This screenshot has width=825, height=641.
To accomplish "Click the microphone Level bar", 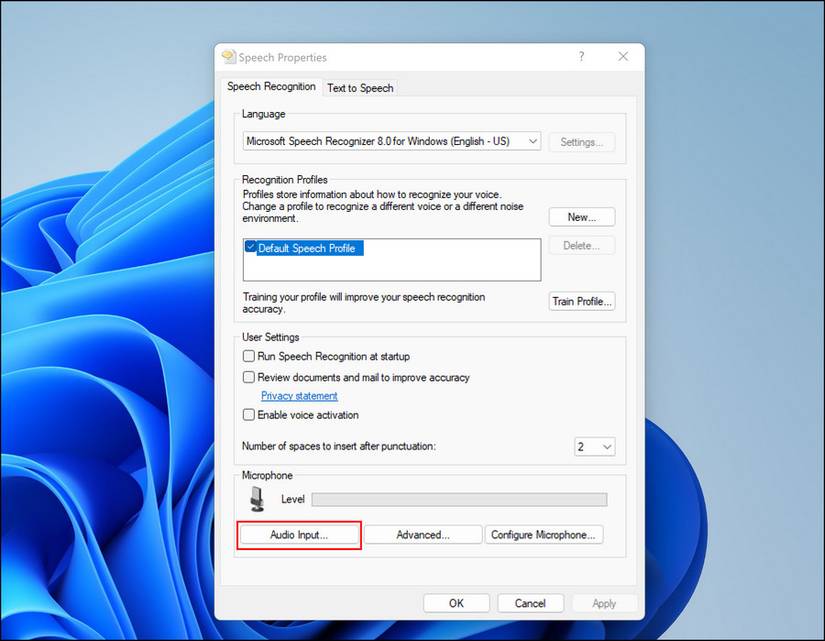I will (460, 499).
